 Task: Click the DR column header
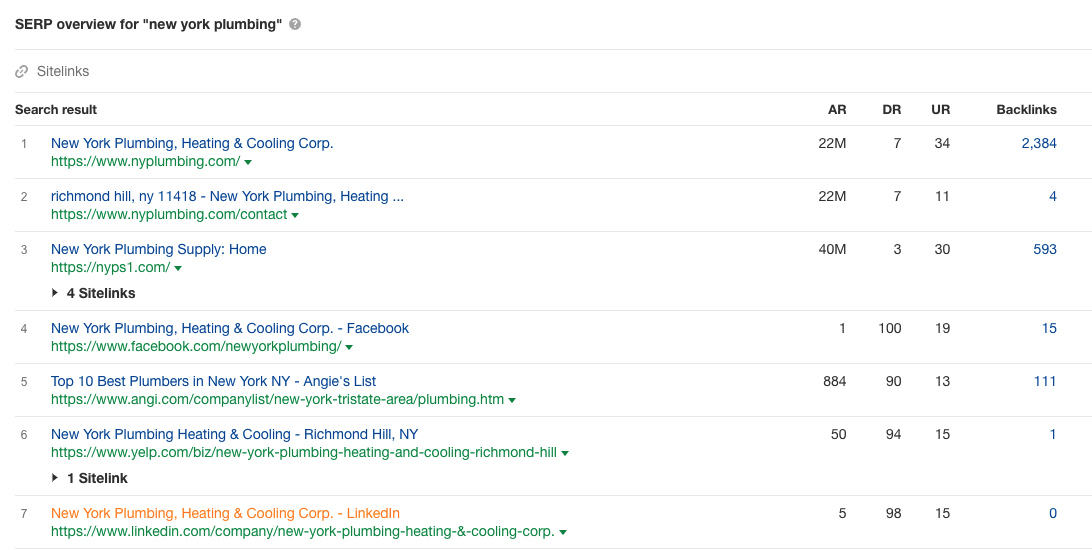click(x=891, y=110)
